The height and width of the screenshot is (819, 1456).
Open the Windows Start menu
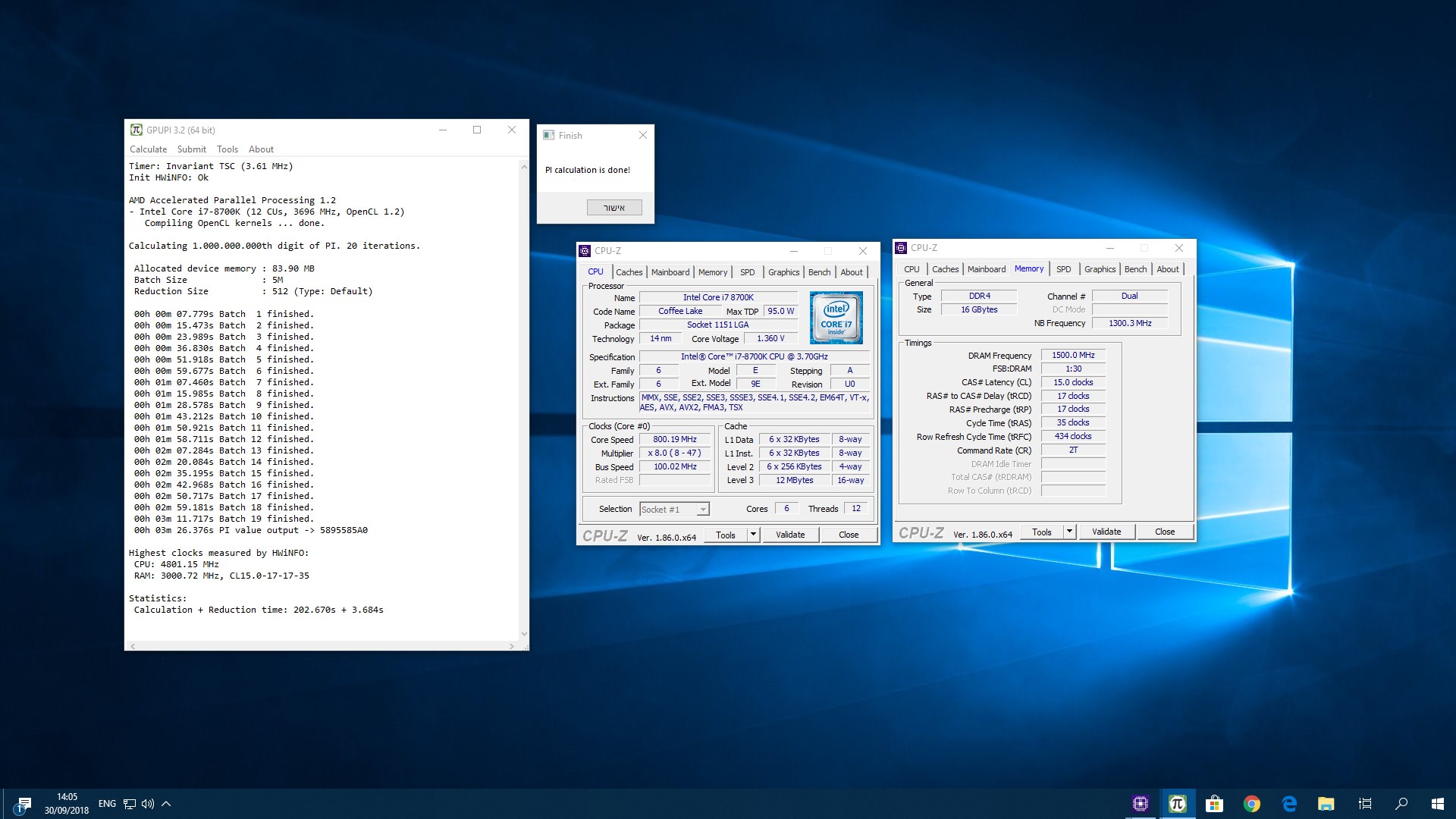(x=1438, y=804)
